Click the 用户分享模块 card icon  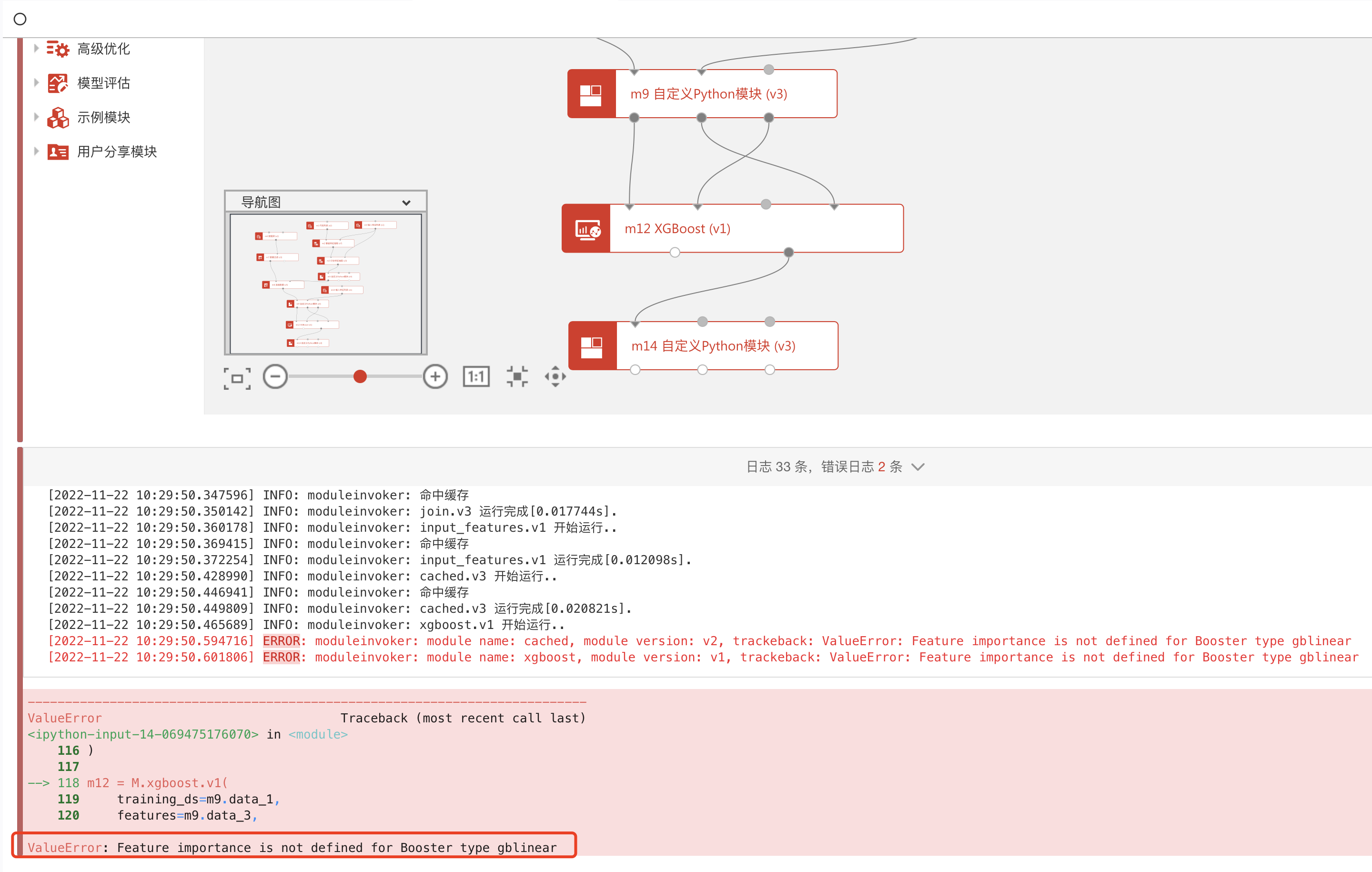[58, 152]
